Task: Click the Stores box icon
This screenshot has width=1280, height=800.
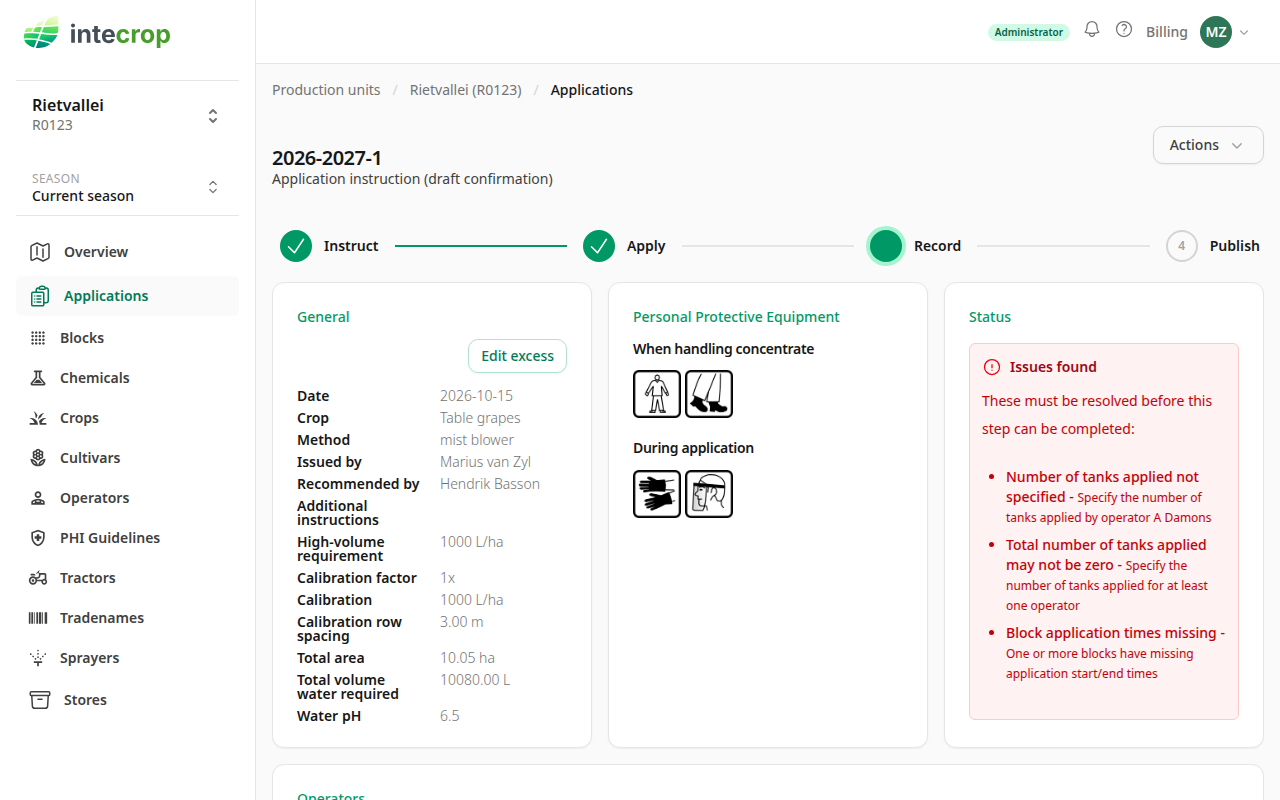Action: click(39, 700)
